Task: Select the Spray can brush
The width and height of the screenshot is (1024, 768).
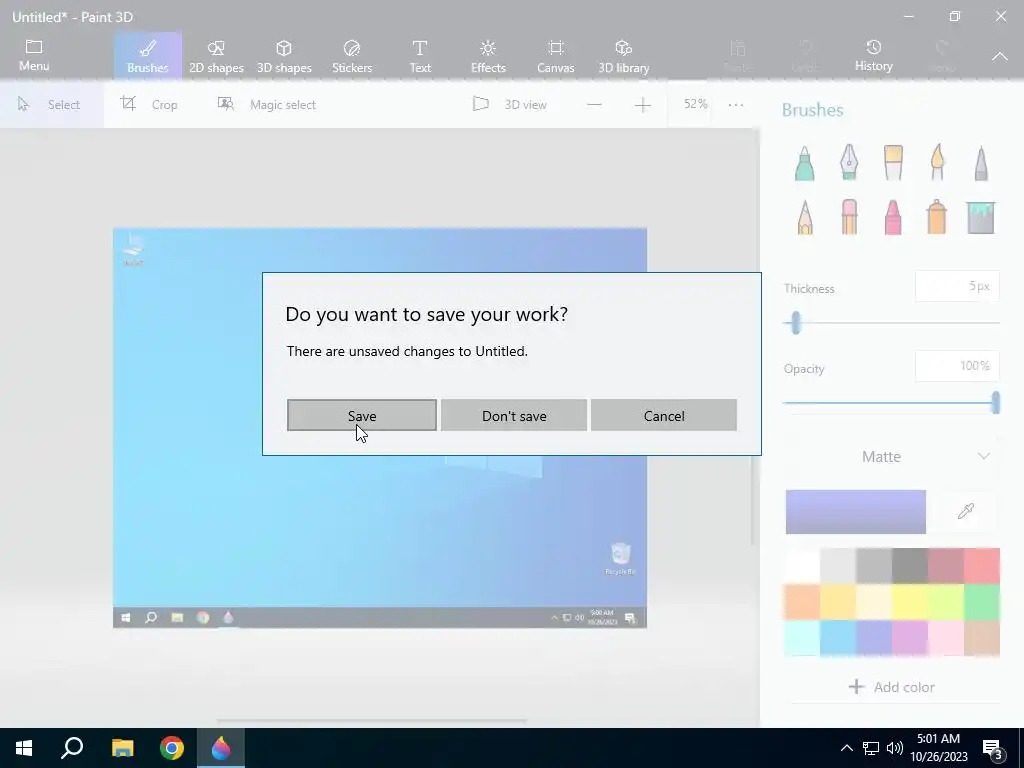Action: (x=936, y=217)
